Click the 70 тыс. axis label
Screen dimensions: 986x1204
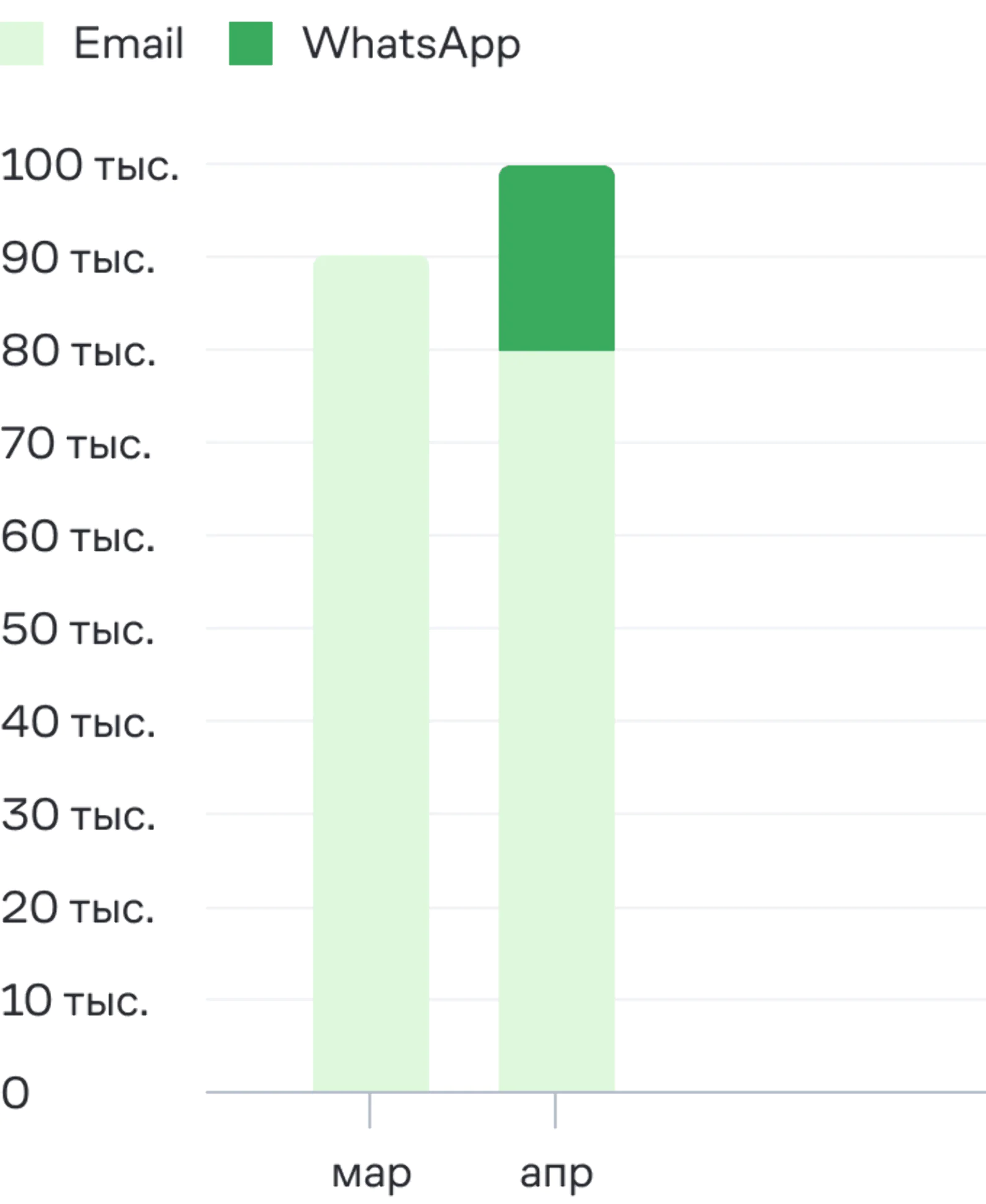tap(76, 443)
